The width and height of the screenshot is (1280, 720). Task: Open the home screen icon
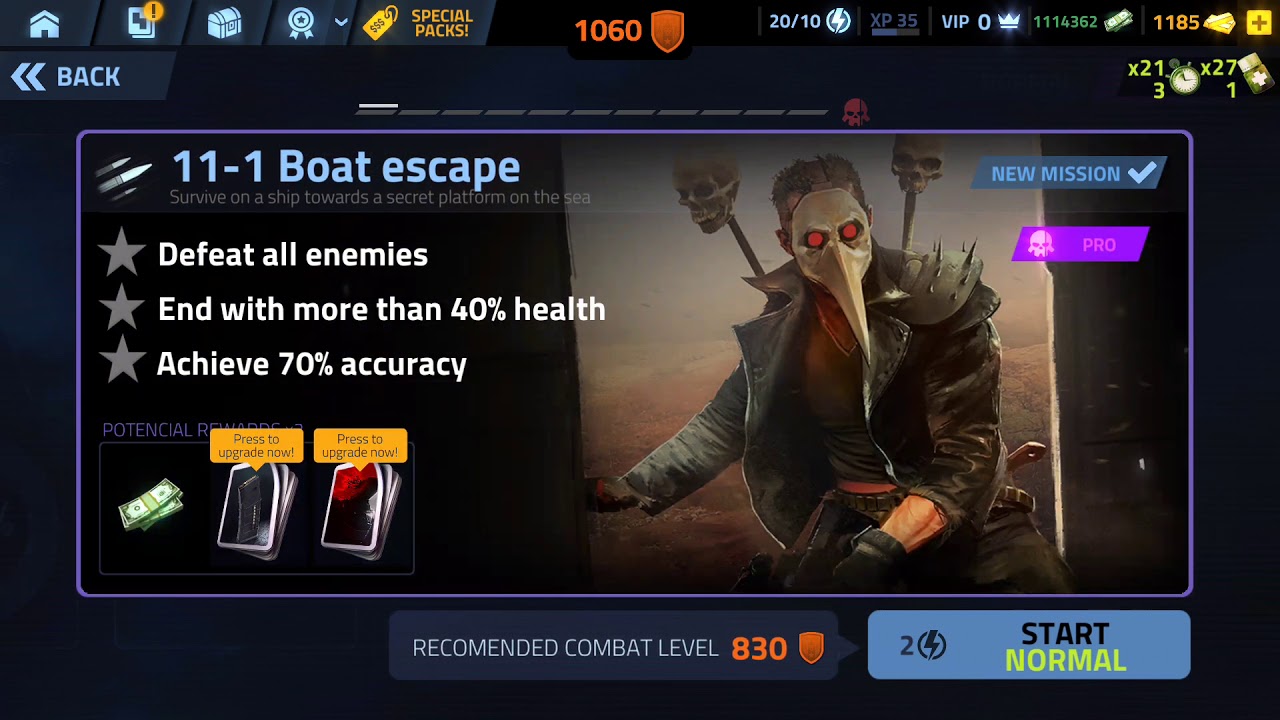44,23
